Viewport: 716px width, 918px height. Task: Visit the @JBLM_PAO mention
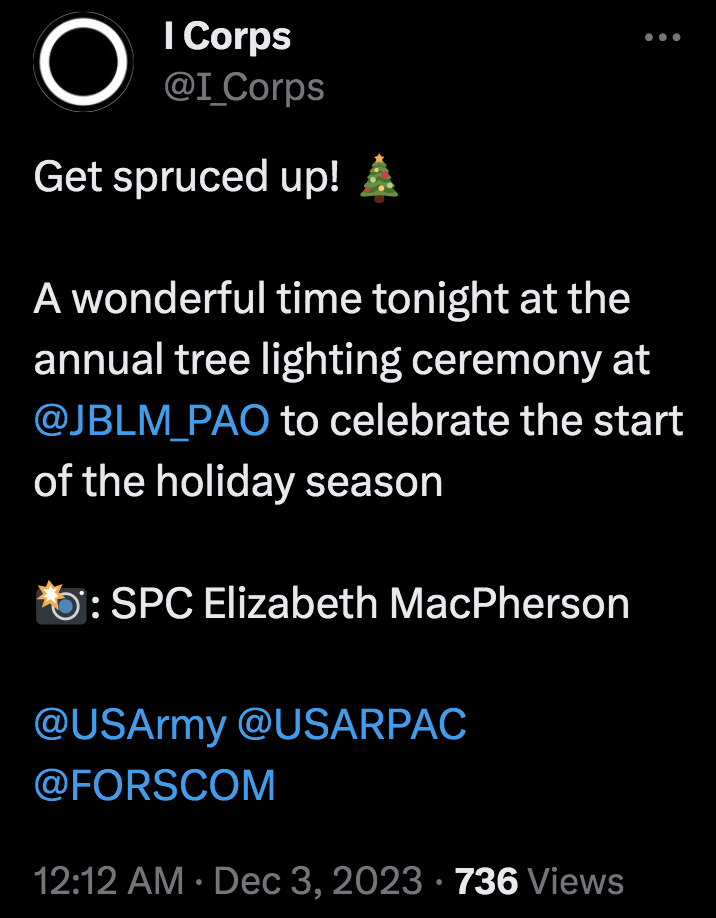pos(152,421)
